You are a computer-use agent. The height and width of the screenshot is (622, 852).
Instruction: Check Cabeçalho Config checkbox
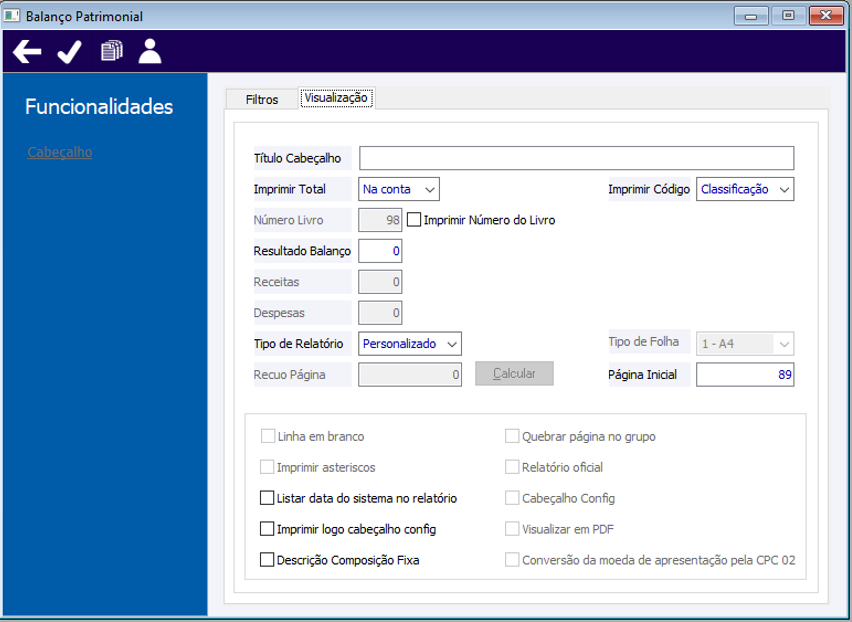point(512,498)
